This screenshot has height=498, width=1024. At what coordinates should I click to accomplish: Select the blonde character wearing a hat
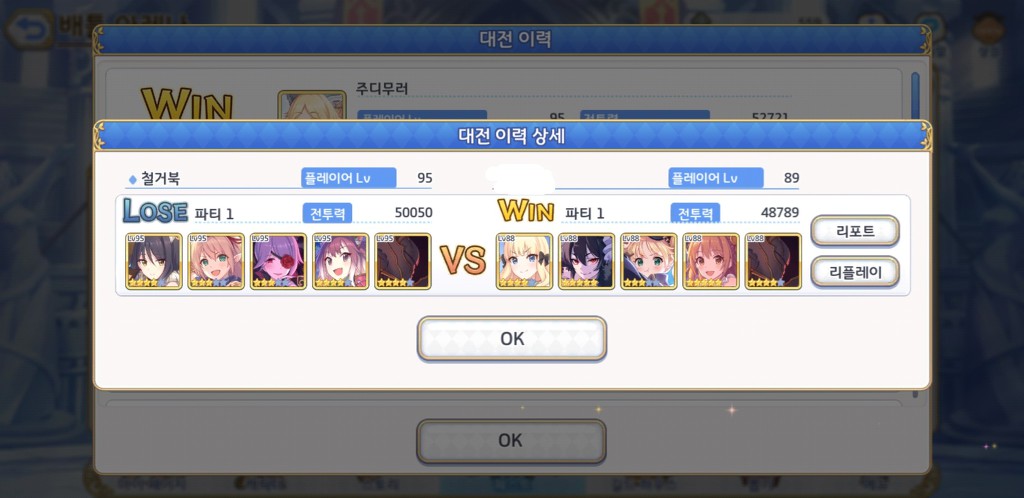coord(648,261)
